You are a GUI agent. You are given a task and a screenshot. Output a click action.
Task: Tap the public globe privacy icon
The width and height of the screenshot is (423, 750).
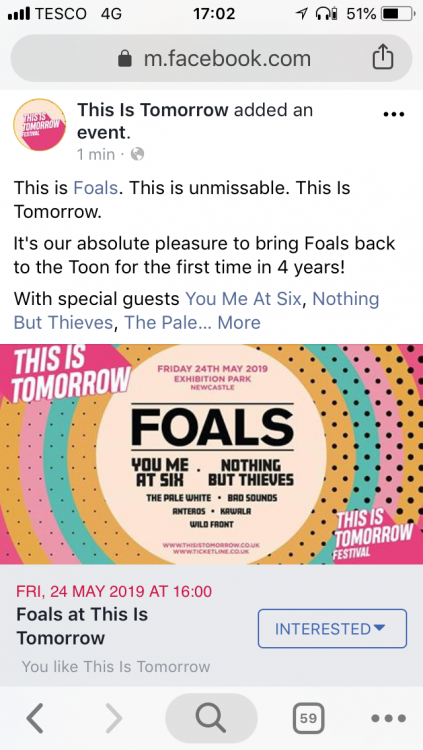(137, 154)
